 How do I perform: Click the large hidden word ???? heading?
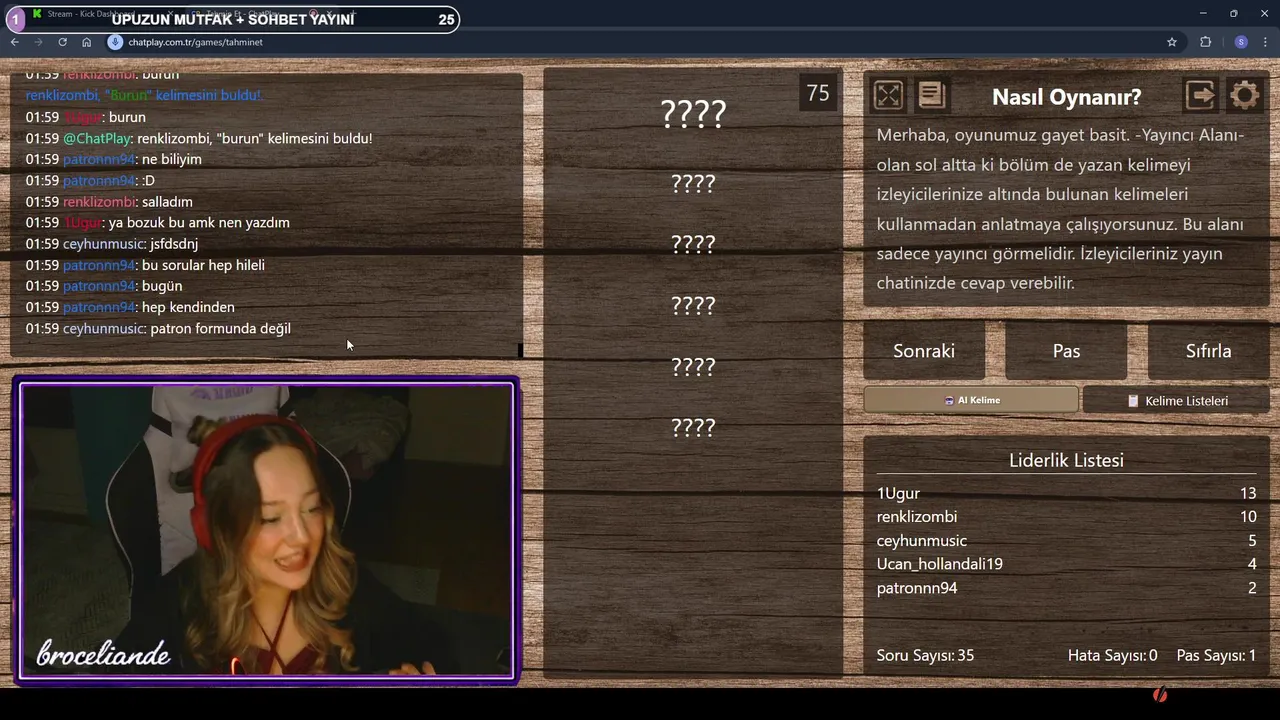coord(693,113)
